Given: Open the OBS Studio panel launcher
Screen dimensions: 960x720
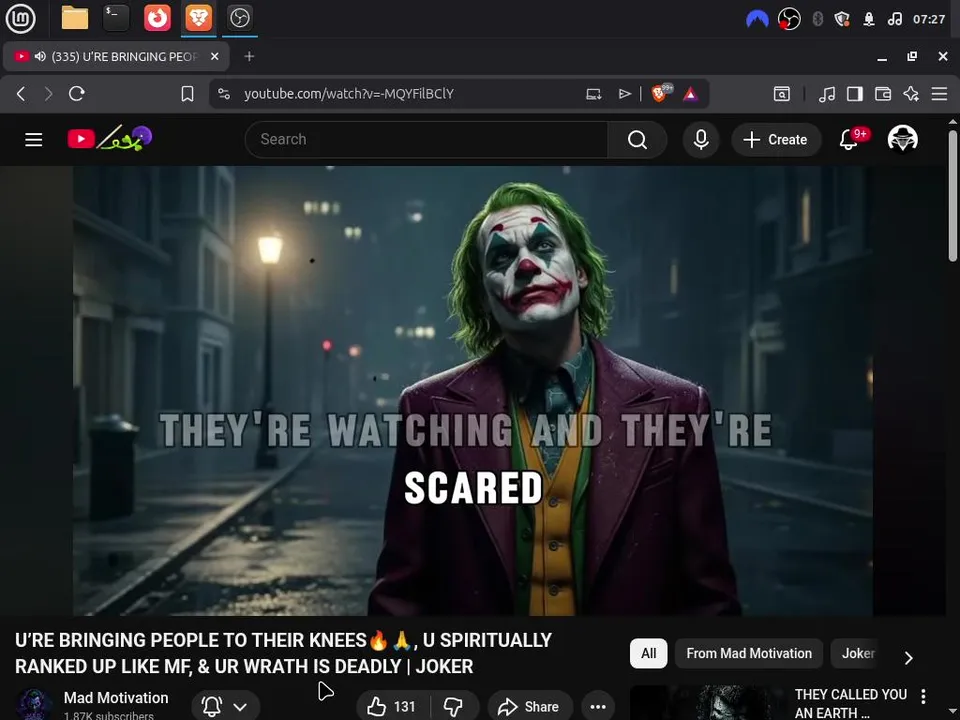Looking at the screenshot, I should (239, 18).
